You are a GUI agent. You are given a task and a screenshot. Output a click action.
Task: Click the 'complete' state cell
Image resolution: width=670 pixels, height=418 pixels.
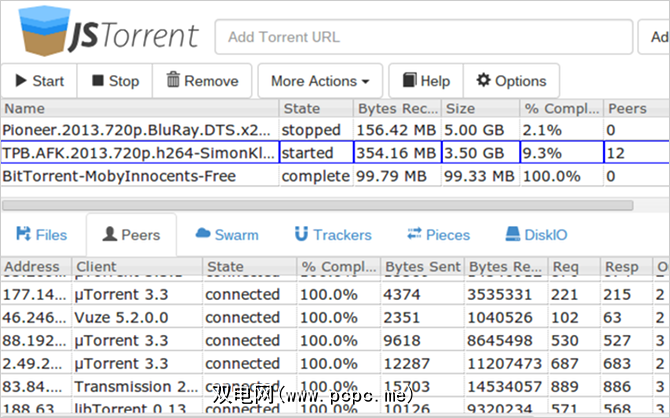coord(316,176)
